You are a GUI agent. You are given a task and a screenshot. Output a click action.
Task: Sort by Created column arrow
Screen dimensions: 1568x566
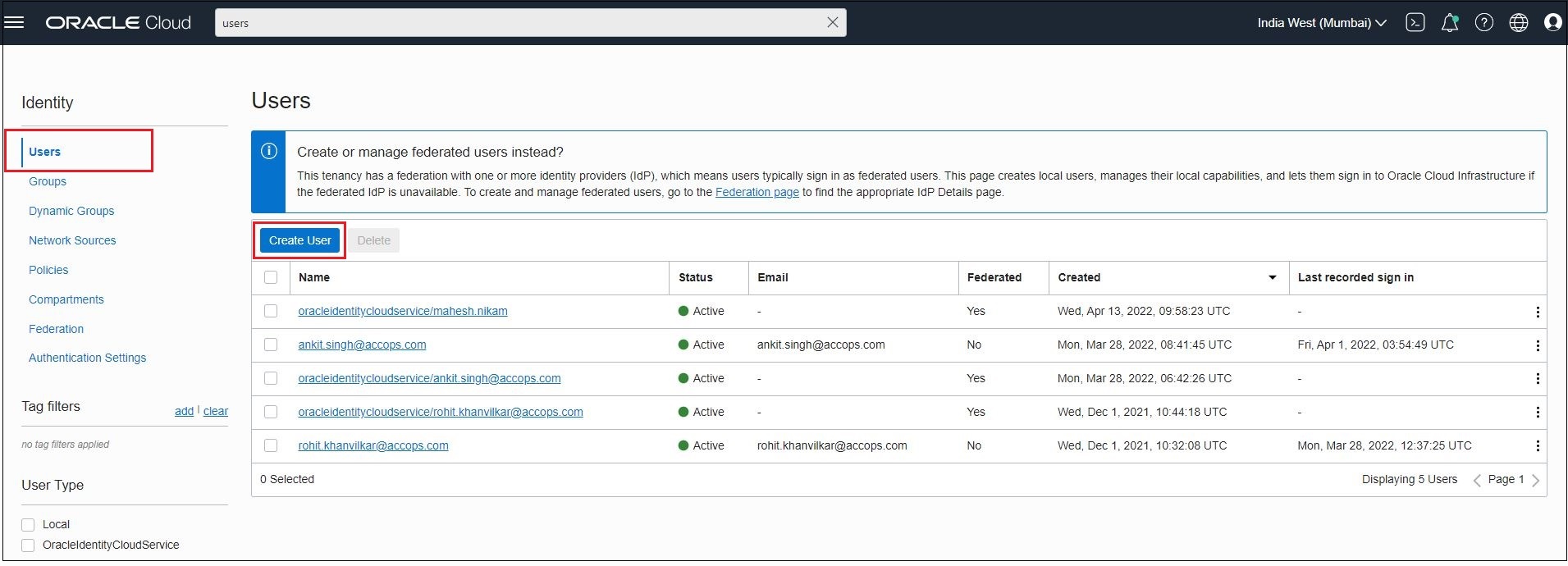pos(1272,277)
